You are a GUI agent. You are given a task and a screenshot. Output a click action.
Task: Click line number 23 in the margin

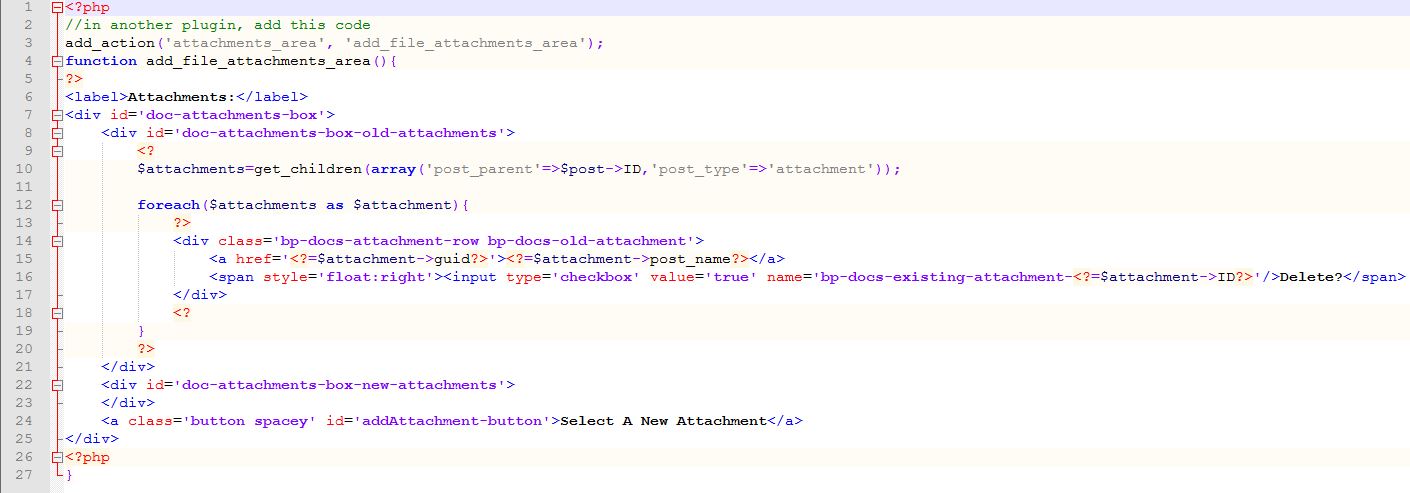tap(24, 403)
